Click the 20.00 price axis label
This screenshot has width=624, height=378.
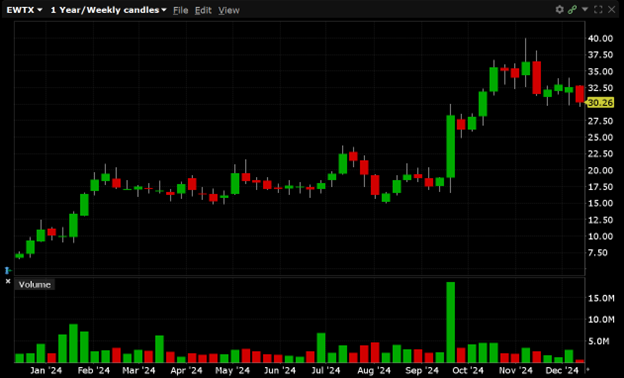600,170
